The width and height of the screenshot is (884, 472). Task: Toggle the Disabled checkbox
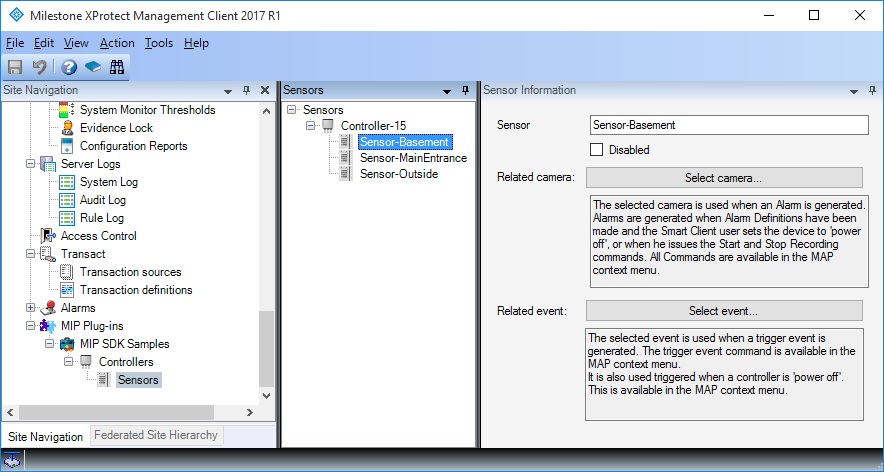coord(596,150)
